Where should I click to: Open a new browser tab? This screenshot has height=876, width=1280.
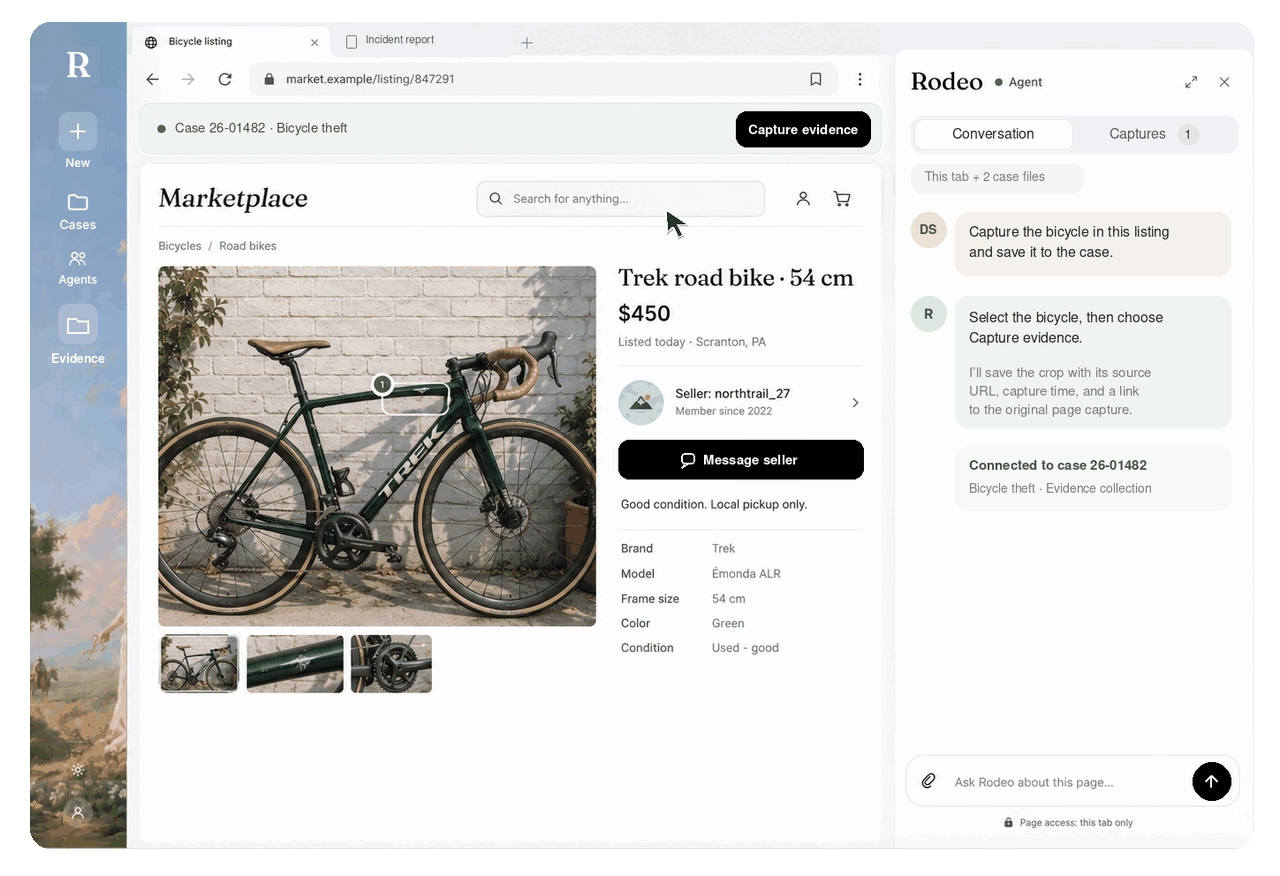(527, 42)
